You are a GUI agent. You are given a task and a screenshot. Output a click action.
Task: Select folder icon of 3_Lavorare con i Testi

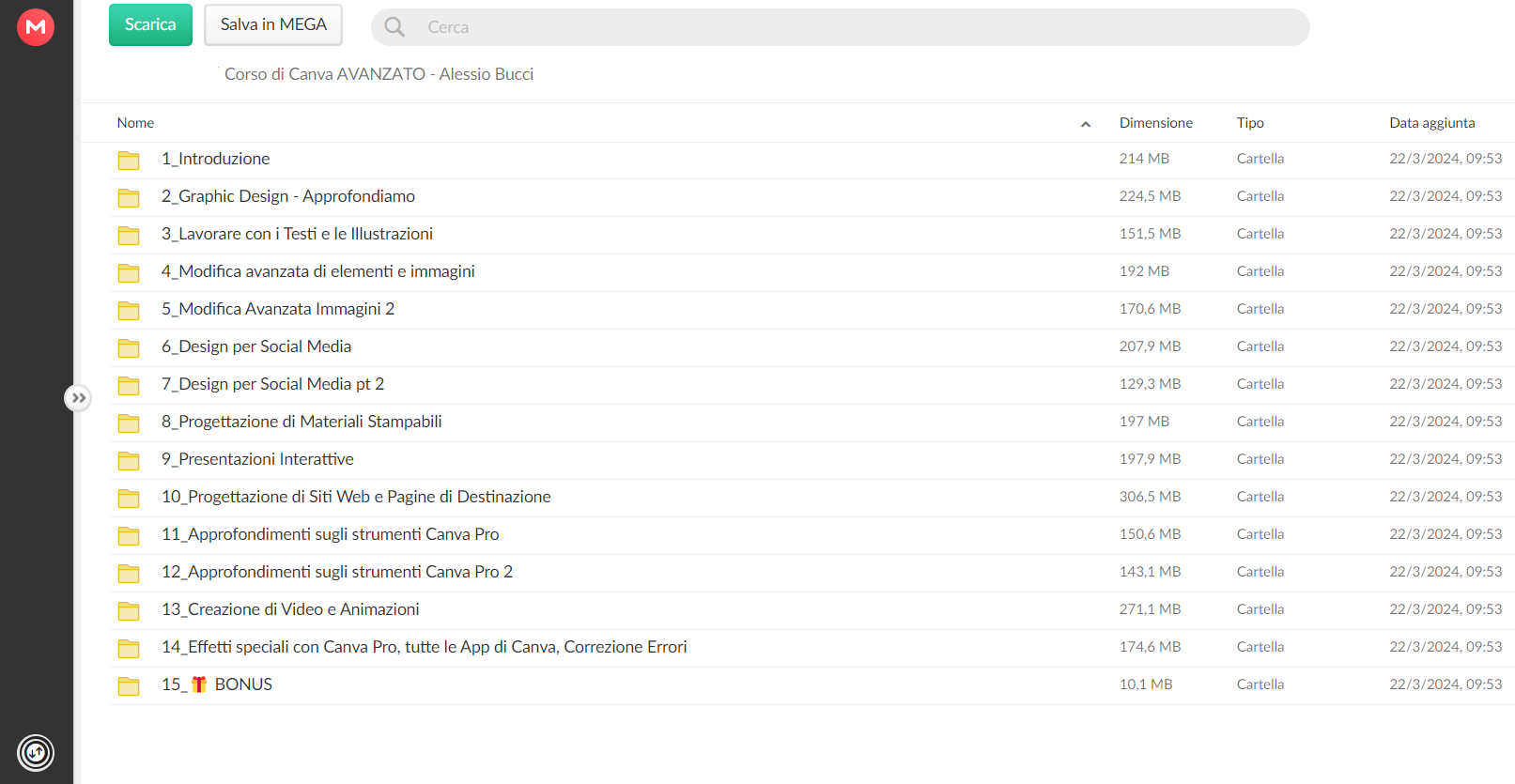pos(129,236)
